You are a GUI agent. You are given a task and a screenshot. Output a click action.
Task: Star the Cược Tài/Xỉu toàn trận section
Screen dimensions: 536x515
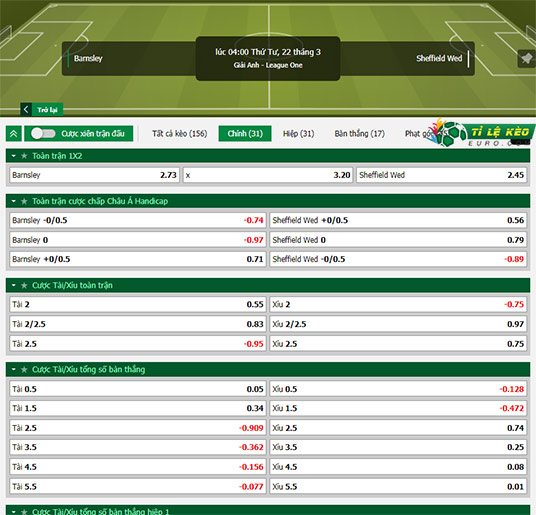[x=24, y=285]
